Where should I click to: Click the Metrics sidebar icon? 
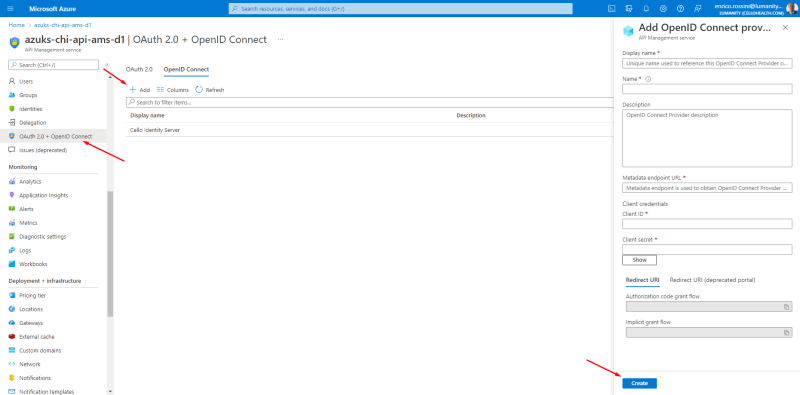(12, 223)
